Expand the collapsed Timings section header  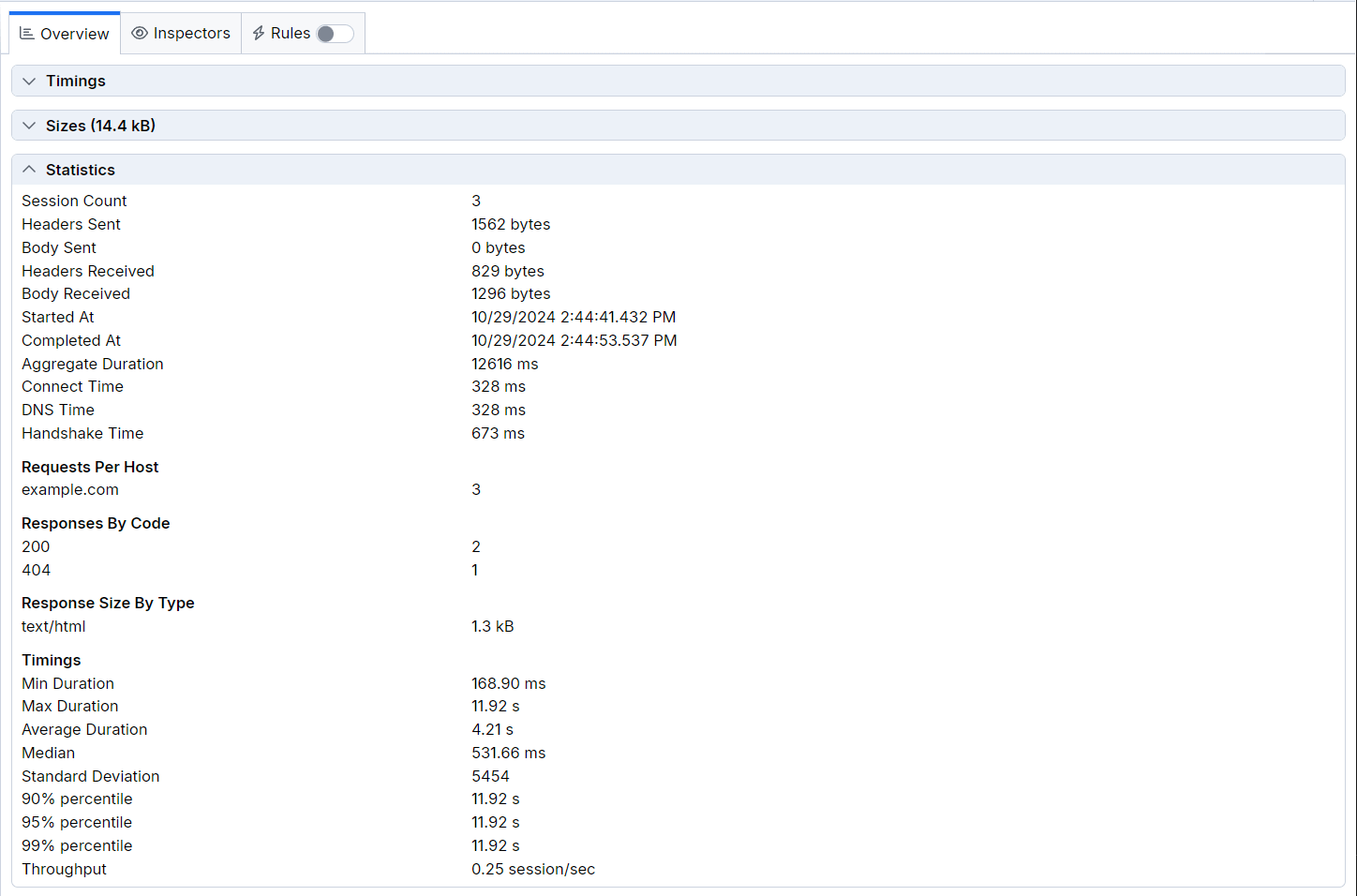click(678, 81)
